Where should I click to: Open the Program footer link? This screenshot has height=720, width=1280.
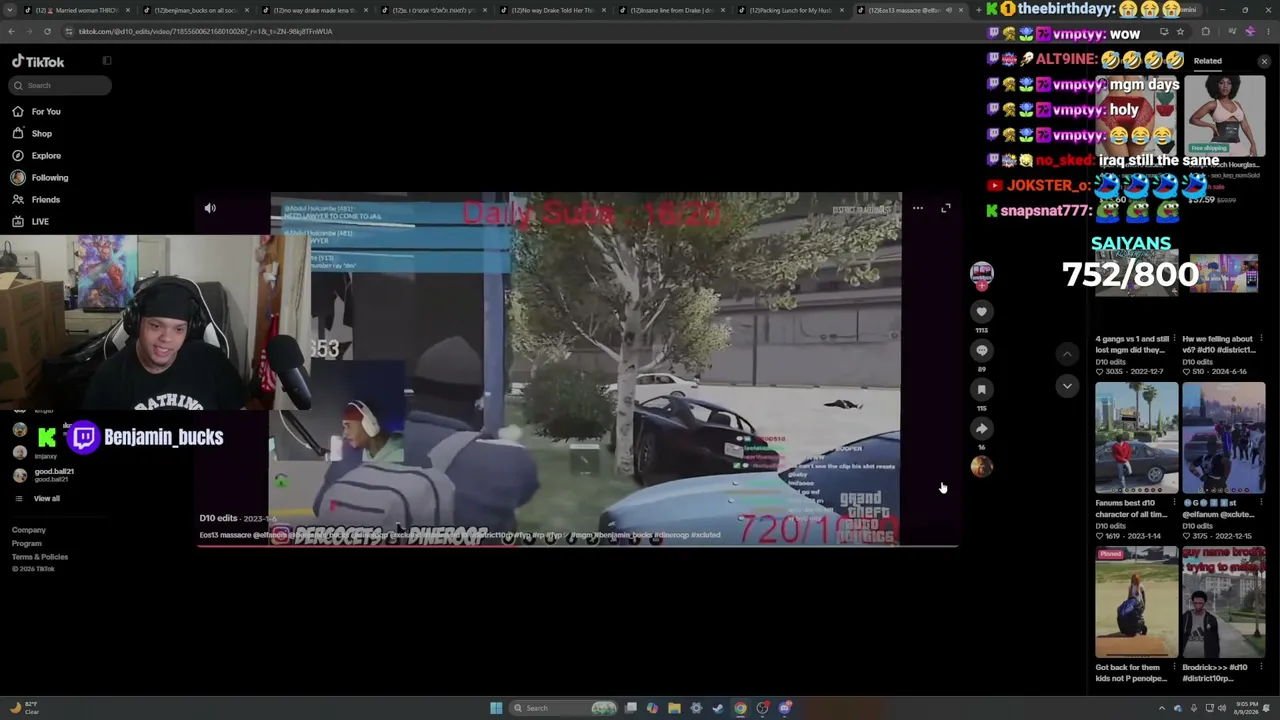click(27, 543)
